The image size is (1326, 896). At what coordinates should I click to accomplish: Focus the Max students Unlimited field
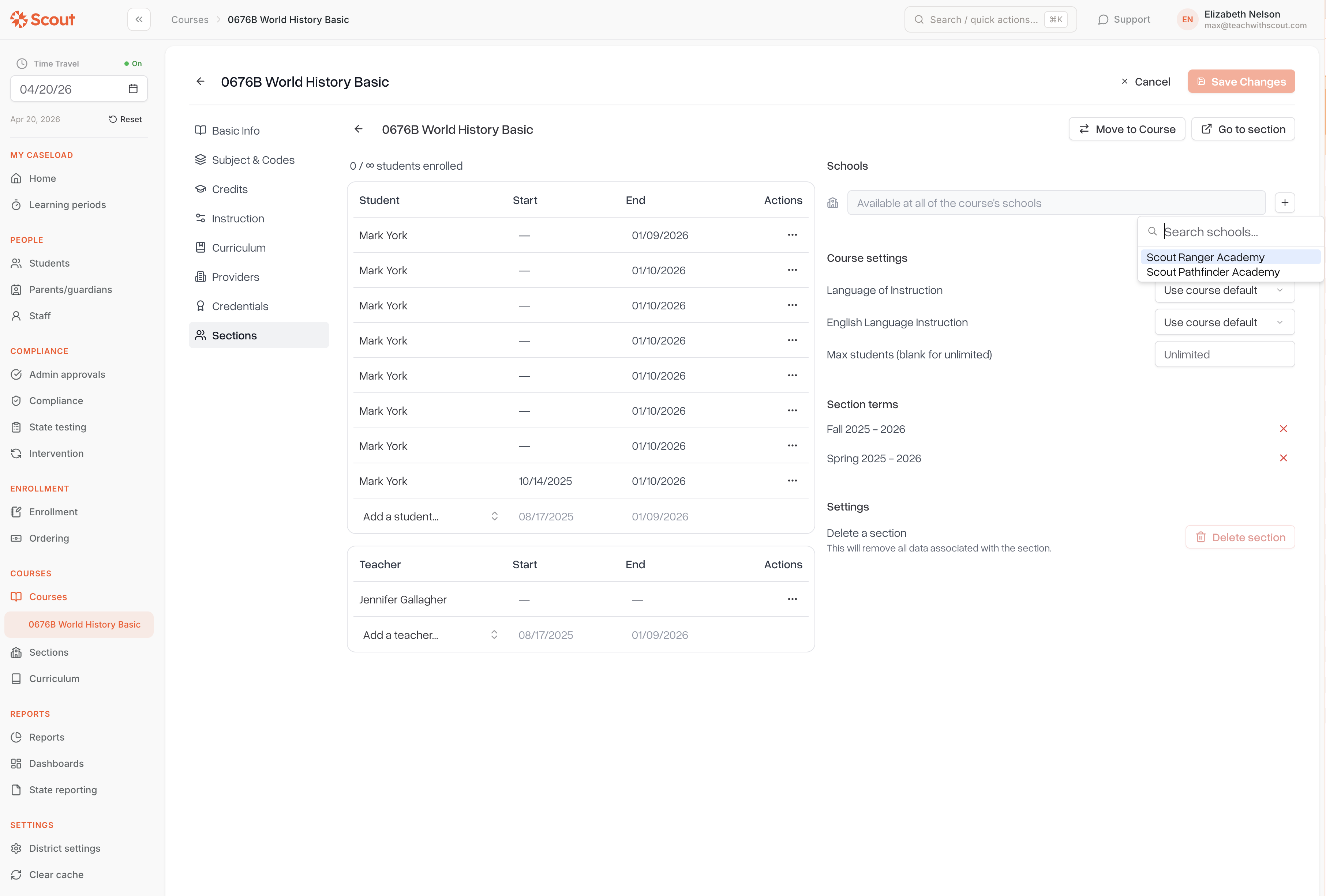click(x=1224, y=354)
